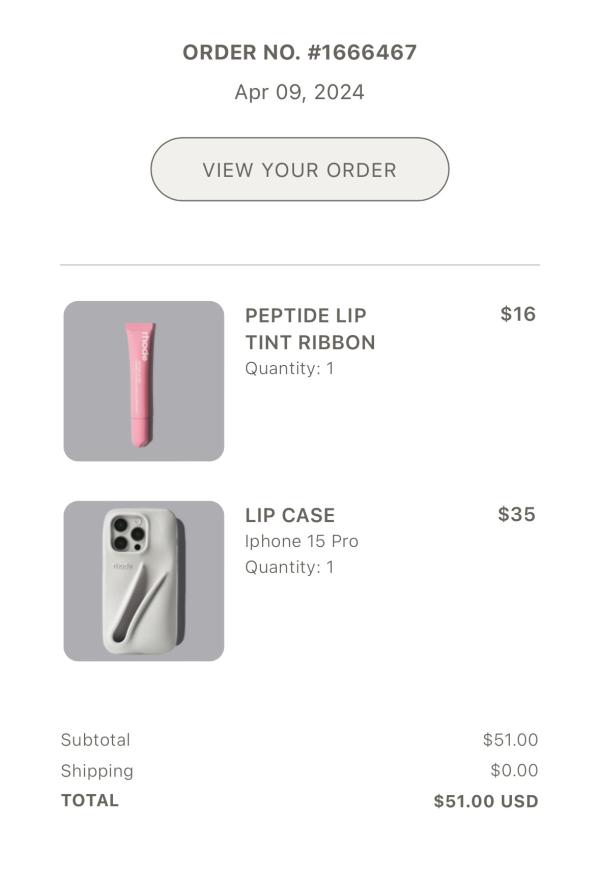600x883 pixels.
Task: Select the pink lip tint product thumbnail
Action: [144, 381]
